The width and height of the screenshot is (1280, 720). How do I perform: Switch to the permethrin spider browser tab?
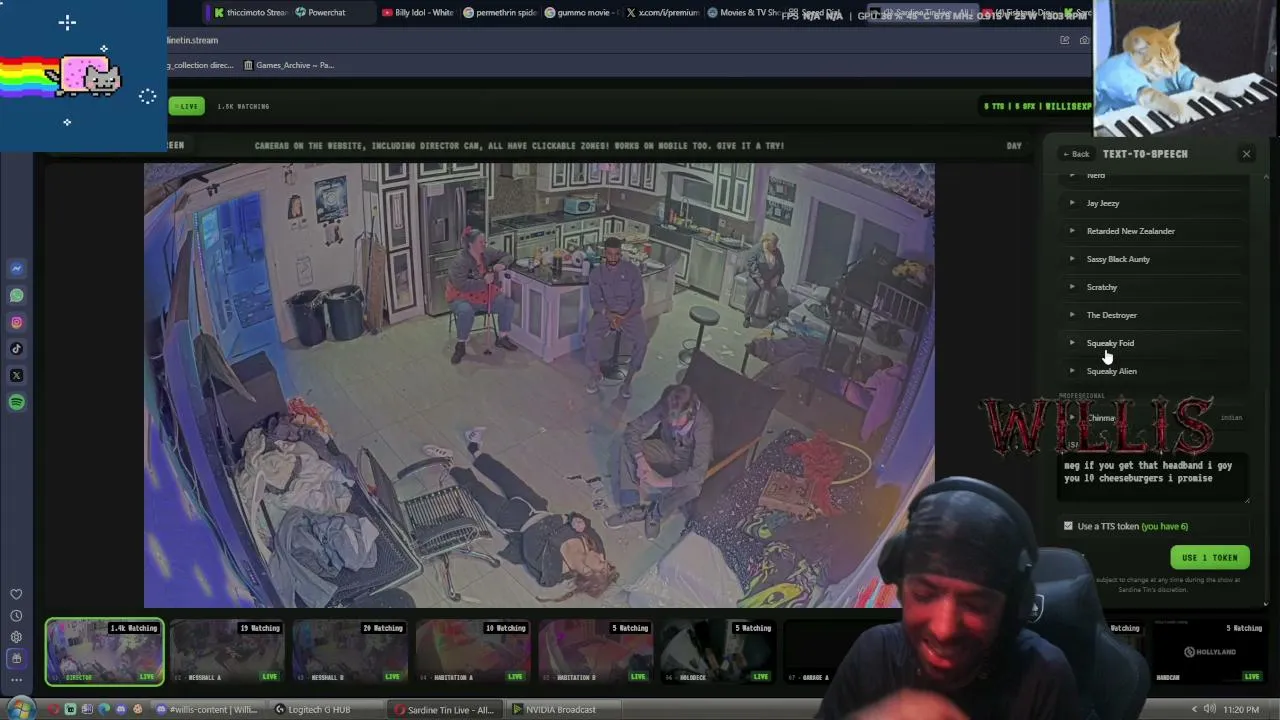[500, 13]
